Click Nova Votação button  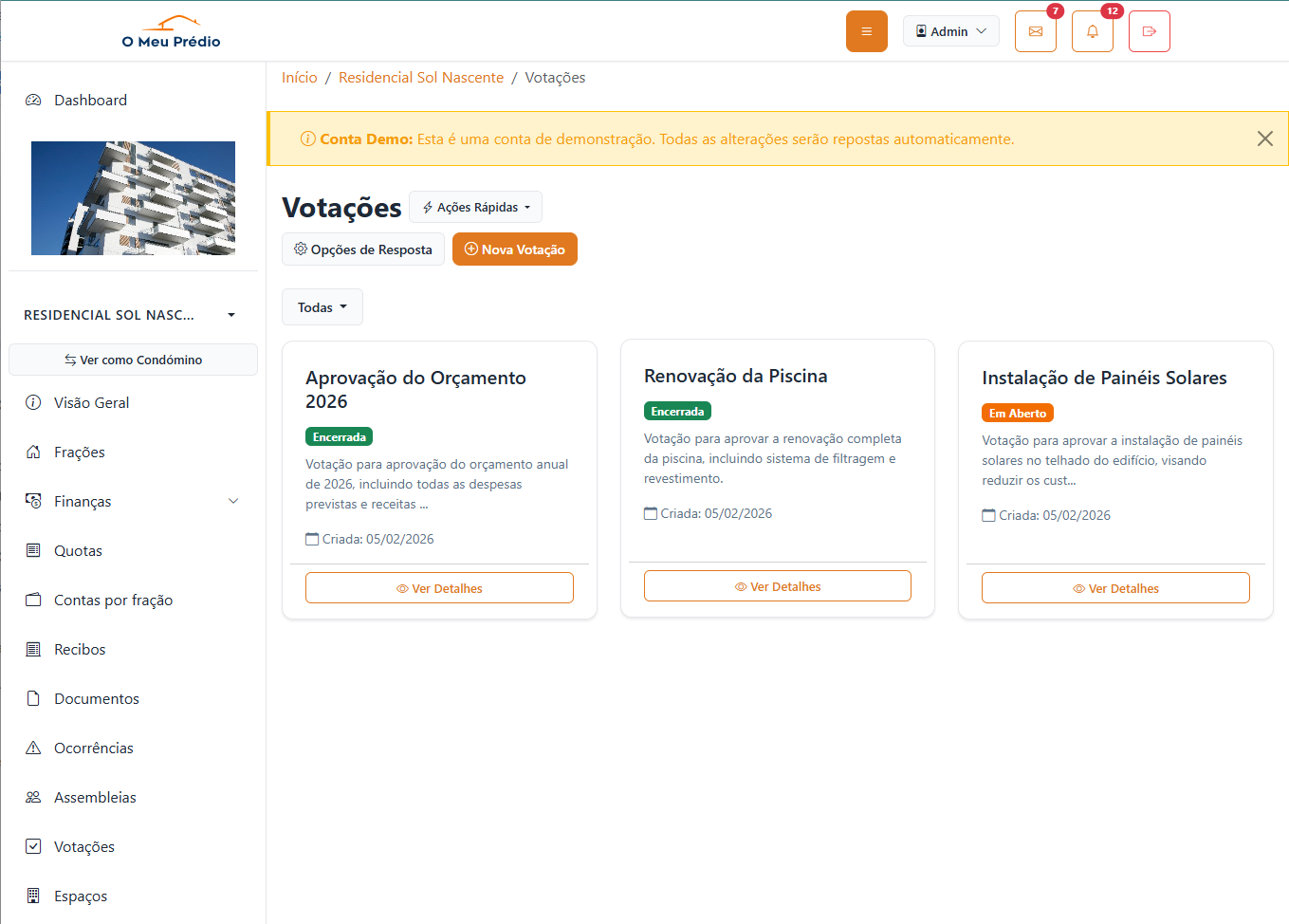(515, 249)
